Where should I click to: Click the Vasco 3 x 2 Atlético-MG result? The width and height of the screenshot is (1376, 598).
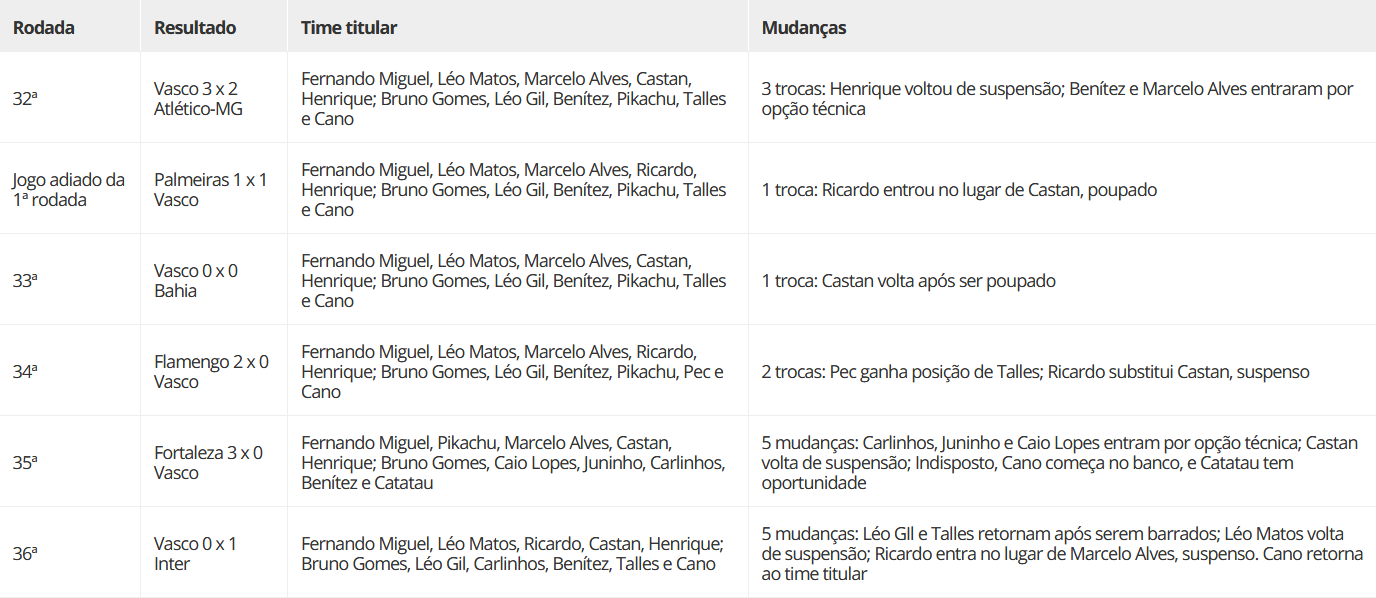pyautogui.click(x=198, y=99)
